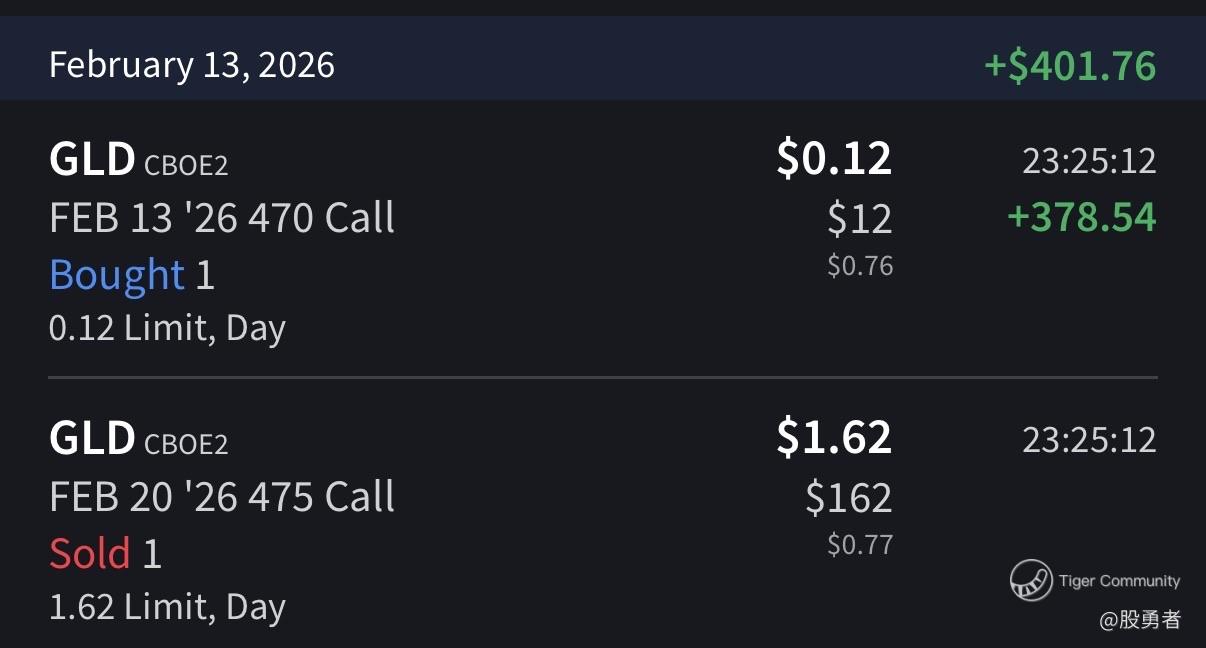Click the $162 trade amount

(849, 498)
